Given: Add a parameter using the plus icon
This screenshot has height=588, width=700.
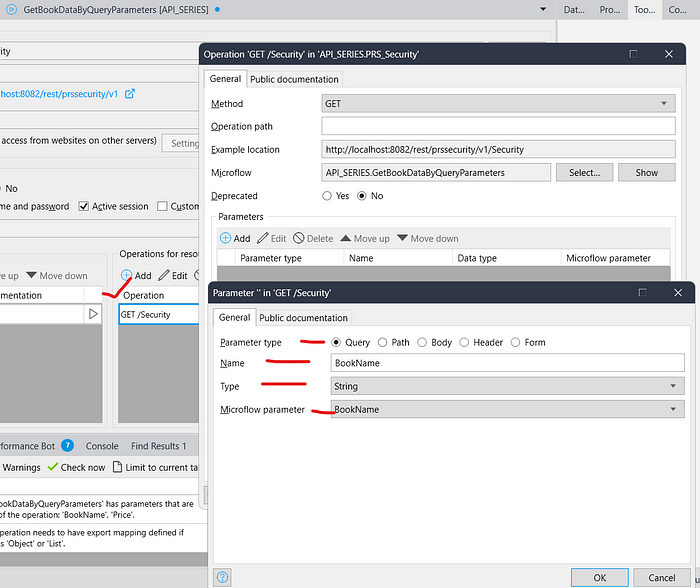Looking at the screenshot, I should point(226,238).
